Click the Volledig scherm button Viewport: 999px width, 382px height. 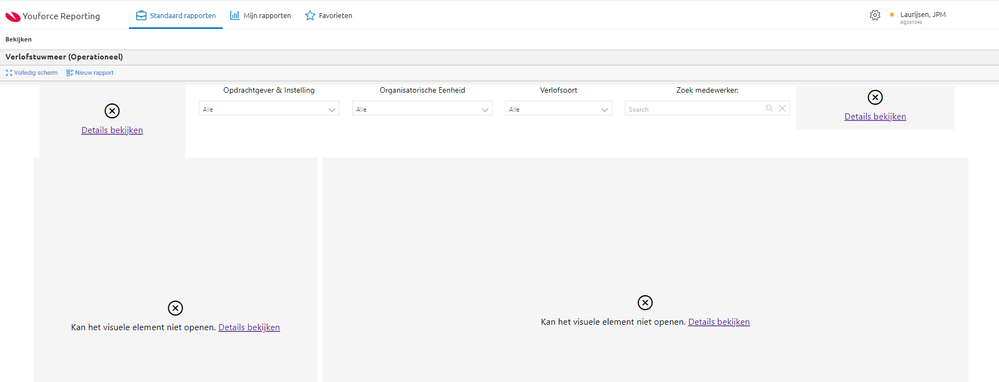pyautogui.click(x=31, y=73)
